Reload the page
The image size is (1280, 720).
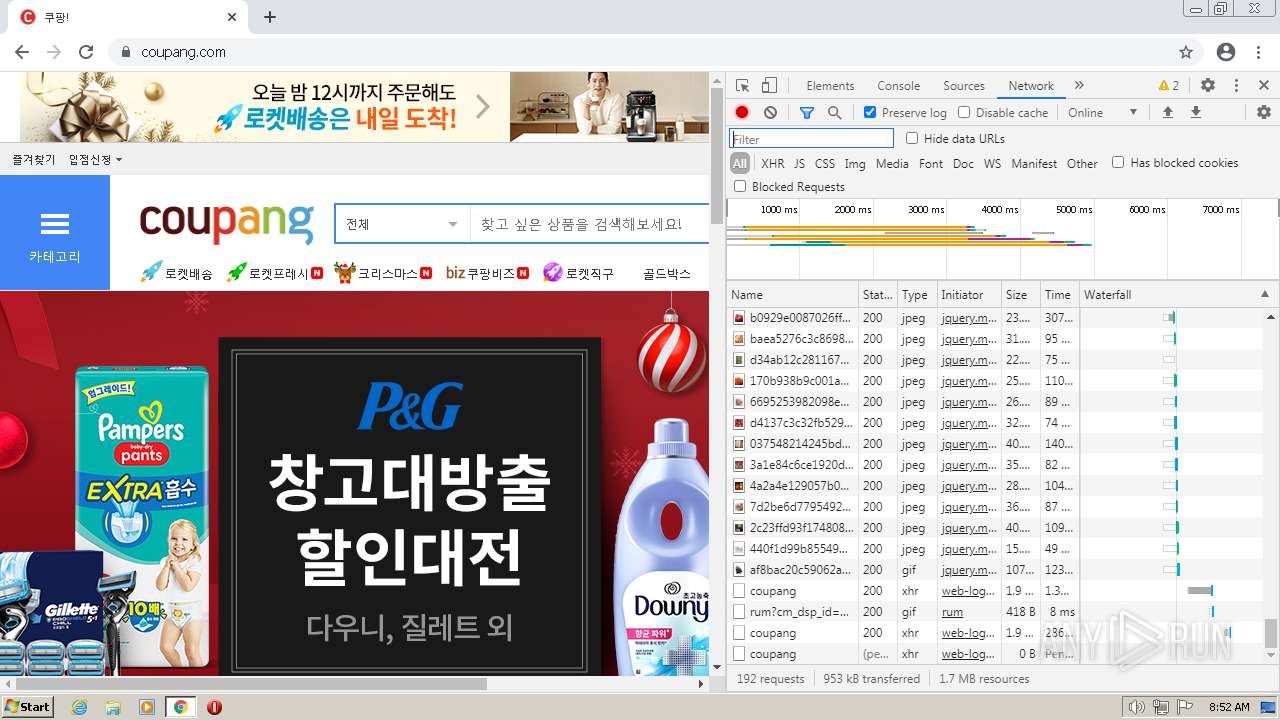coord(86,52)
